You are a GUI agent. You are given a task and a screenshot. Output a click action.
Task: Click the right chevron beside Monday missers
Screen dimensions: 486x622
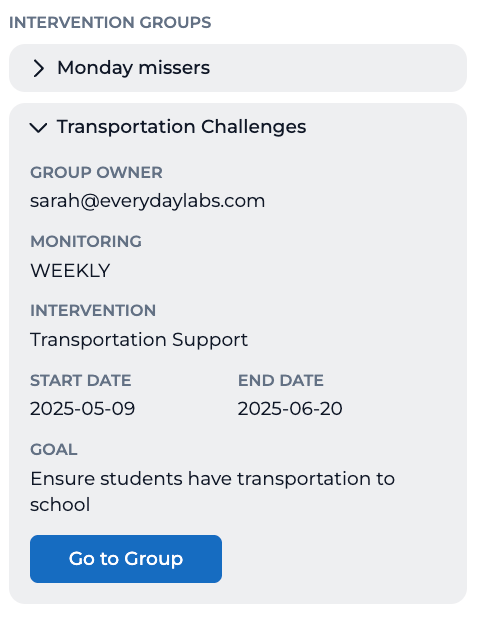(38, 68)
